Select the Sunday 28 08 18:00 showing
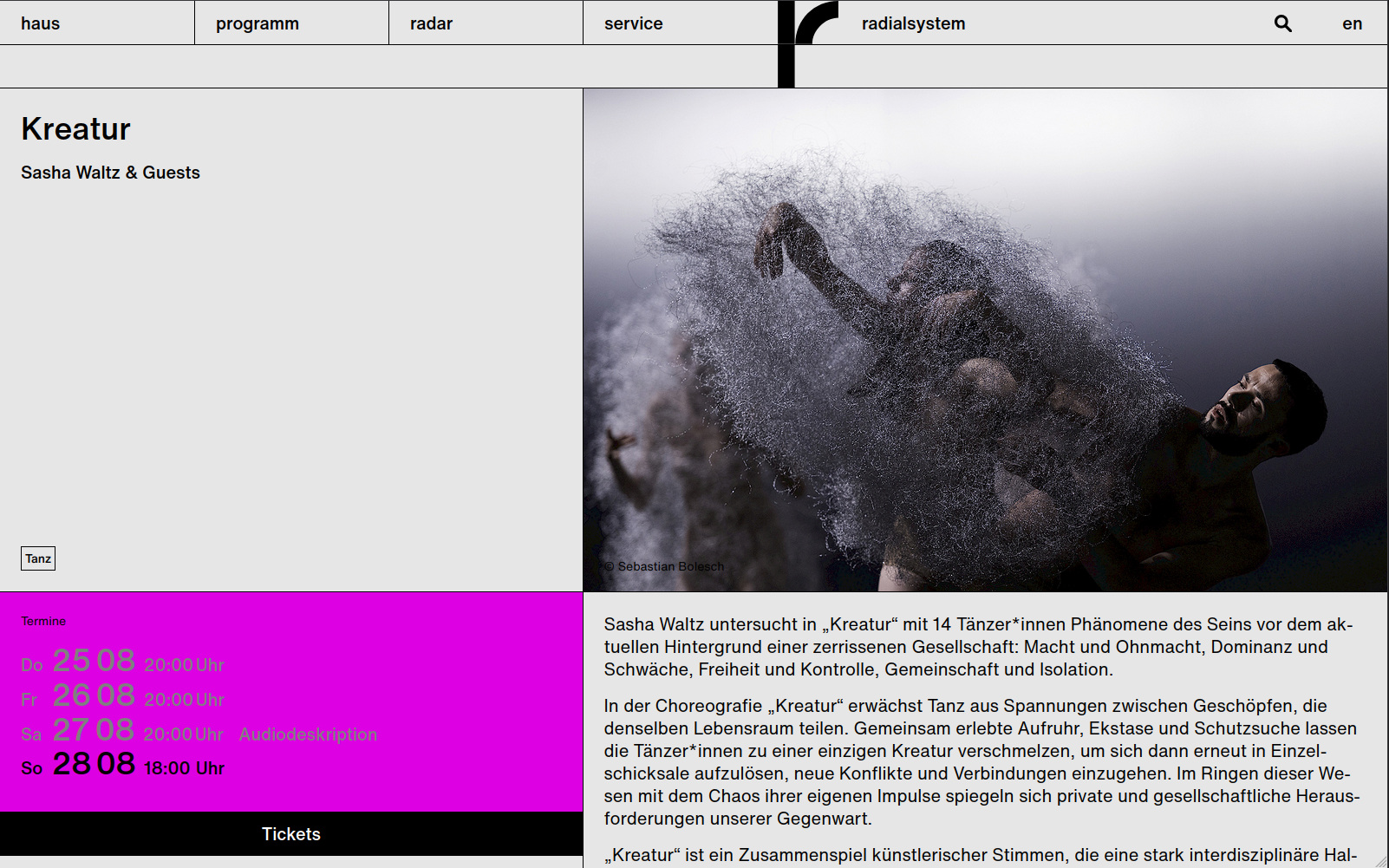This screenshot has width=1389, height=868. tap(122, 766)
